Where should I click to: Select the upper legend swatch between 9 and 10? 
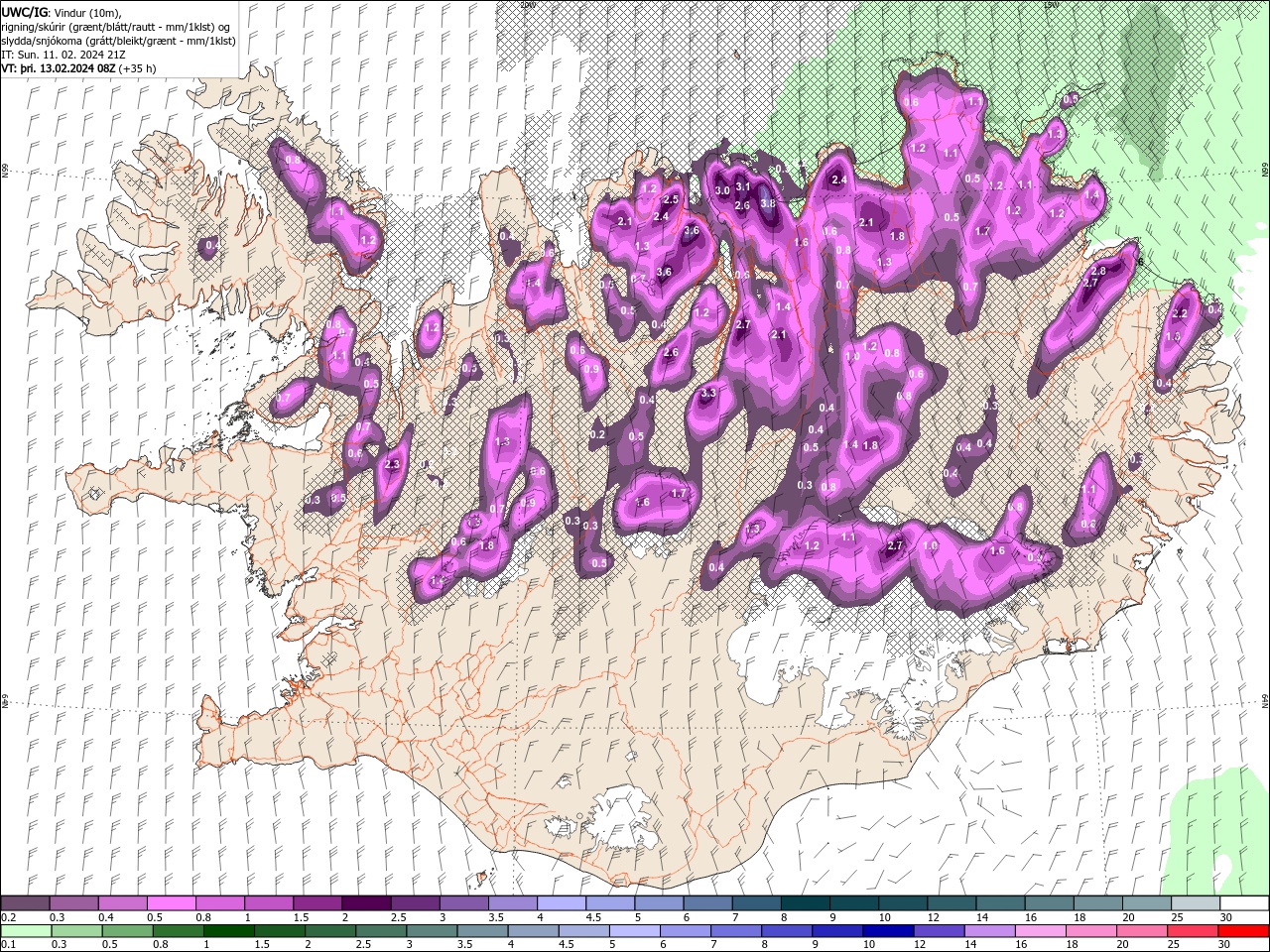pyautogui.click(x=854, y=903)
